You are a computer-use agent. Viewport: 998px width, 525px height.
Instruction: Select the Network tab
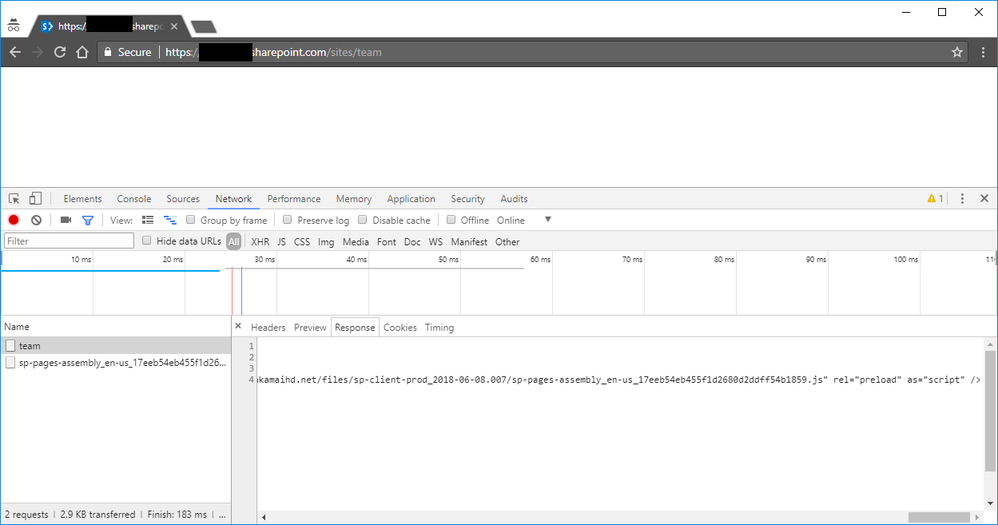pos(233,199)
